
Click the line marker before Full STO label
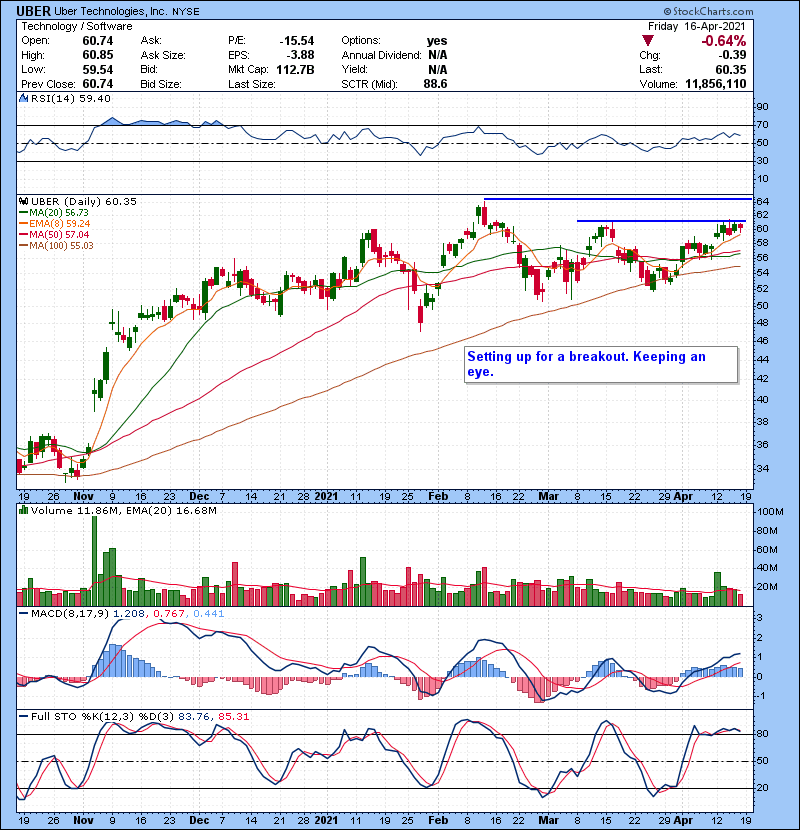click(x=23, y=716)
